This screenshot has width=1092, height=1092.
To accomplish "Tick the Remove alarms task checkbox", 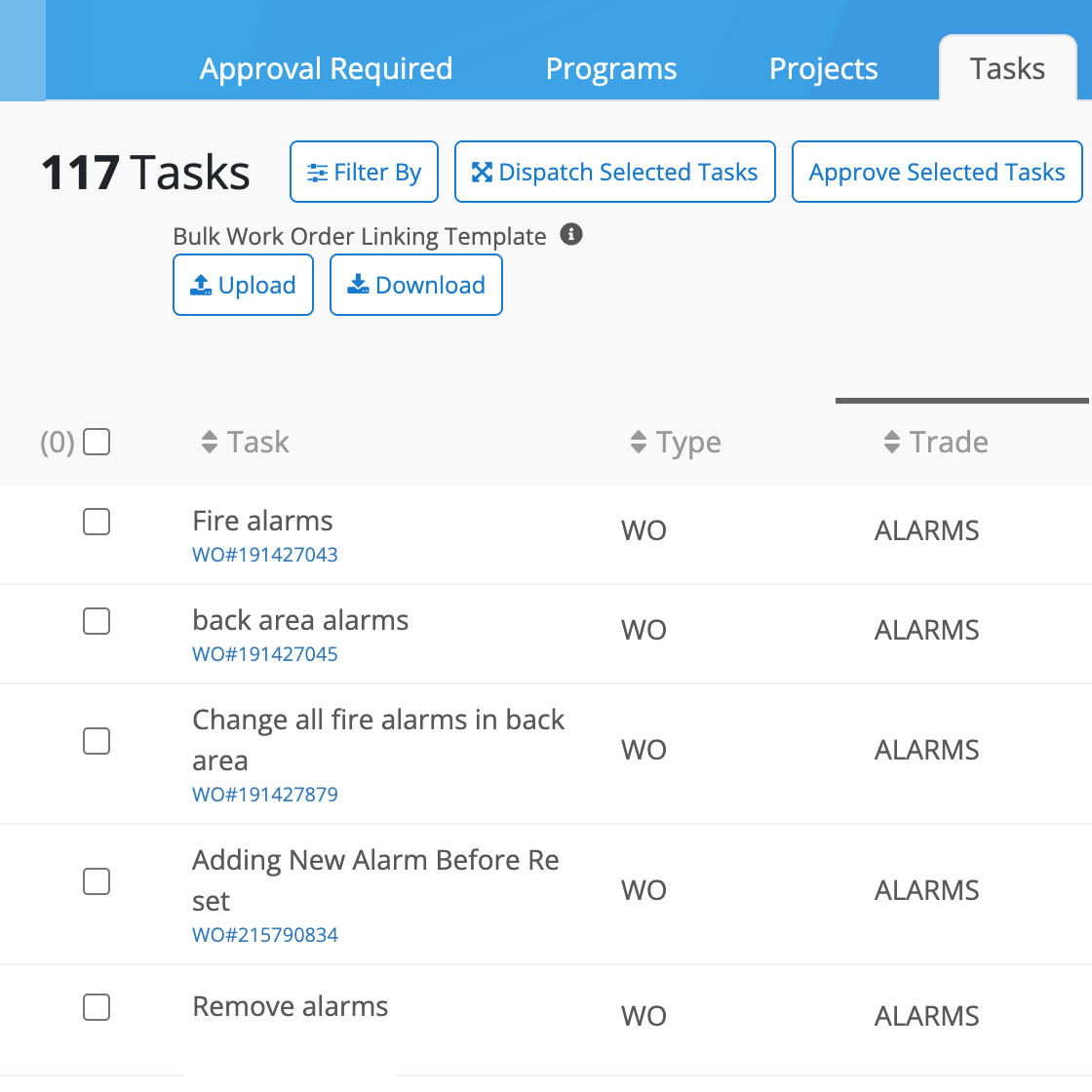I will (97, 1007).
